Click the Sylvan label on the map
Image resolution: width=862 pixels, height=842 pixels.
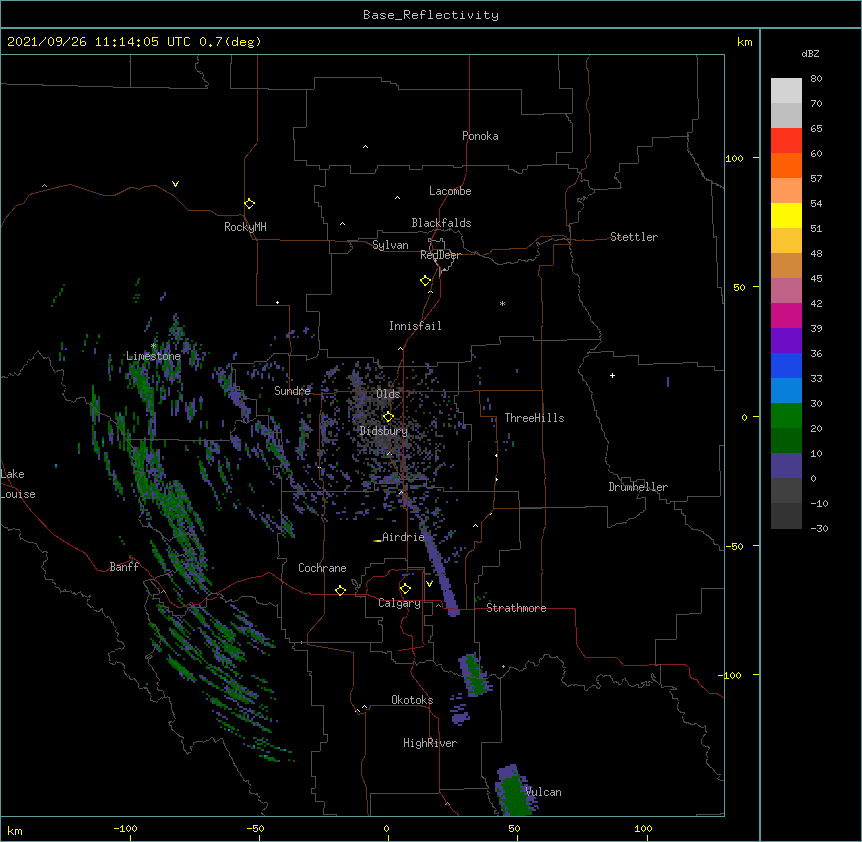390,245
